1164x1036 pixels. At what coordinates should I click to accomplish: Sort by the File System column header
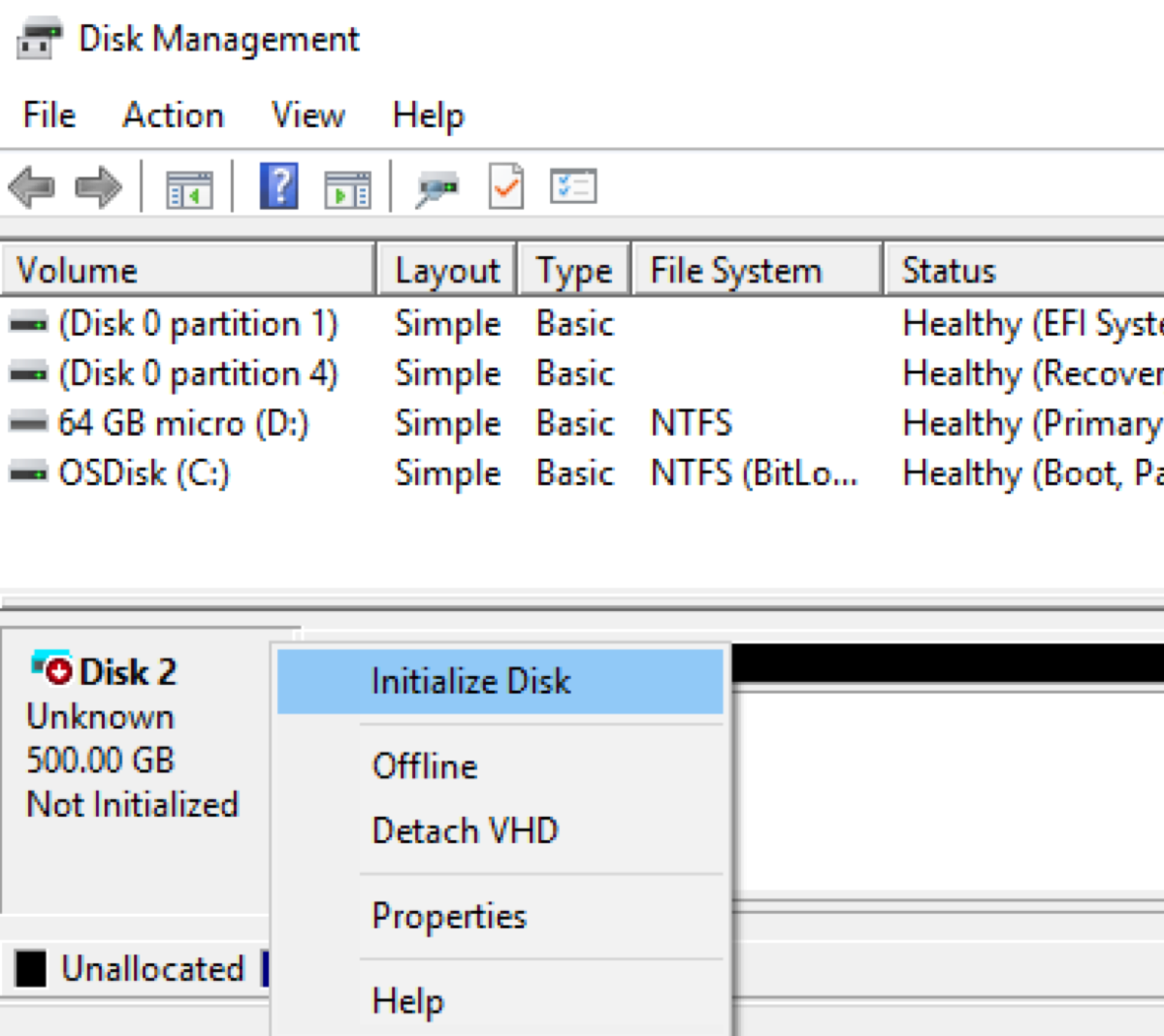coord(758,270)
